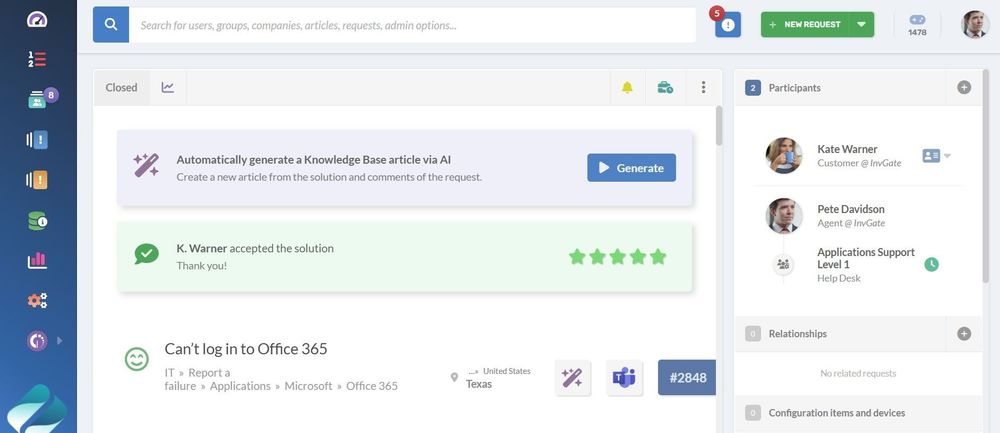Click the Applications breadcrumb category
Viewport: 1000px width, 433px height.
pyautogui.click(x=240, y=386)
